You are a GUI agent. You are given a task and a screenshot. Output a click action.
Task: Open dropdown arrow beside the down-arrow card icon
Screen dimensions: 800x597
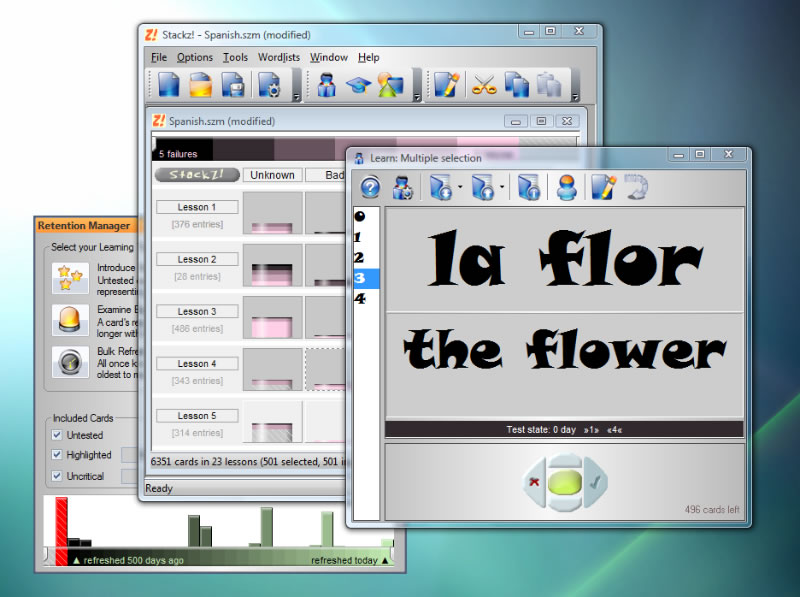click(x=459, y=188)
